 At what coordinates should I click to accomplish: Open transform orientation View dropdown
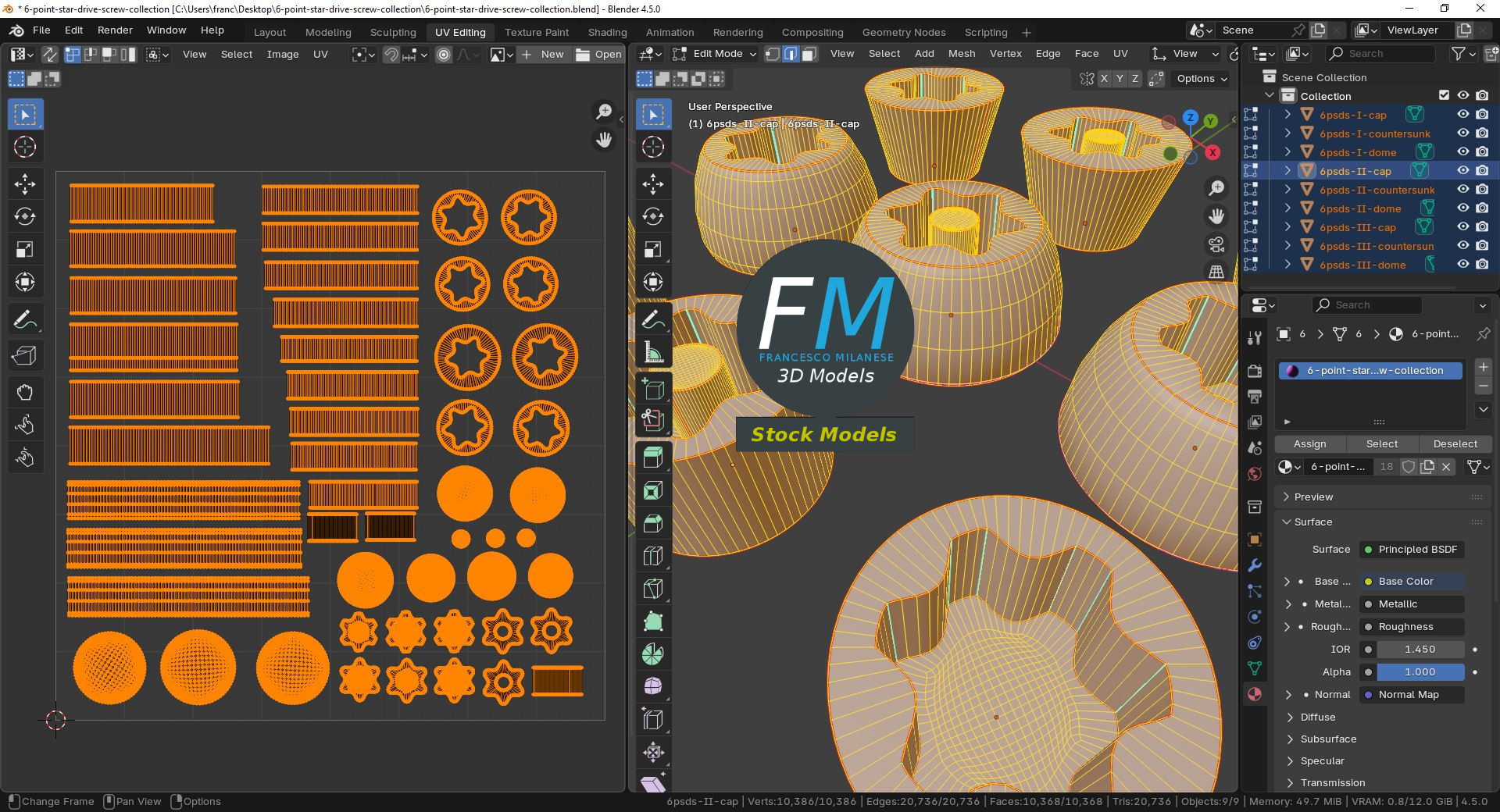point(1184,54)
